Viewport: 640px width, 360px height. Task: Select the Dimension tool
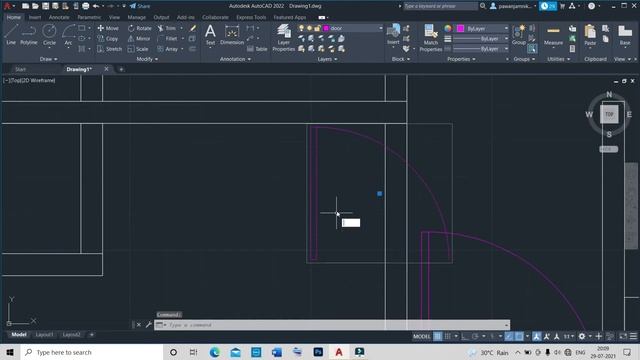click(x=232, y=34)
